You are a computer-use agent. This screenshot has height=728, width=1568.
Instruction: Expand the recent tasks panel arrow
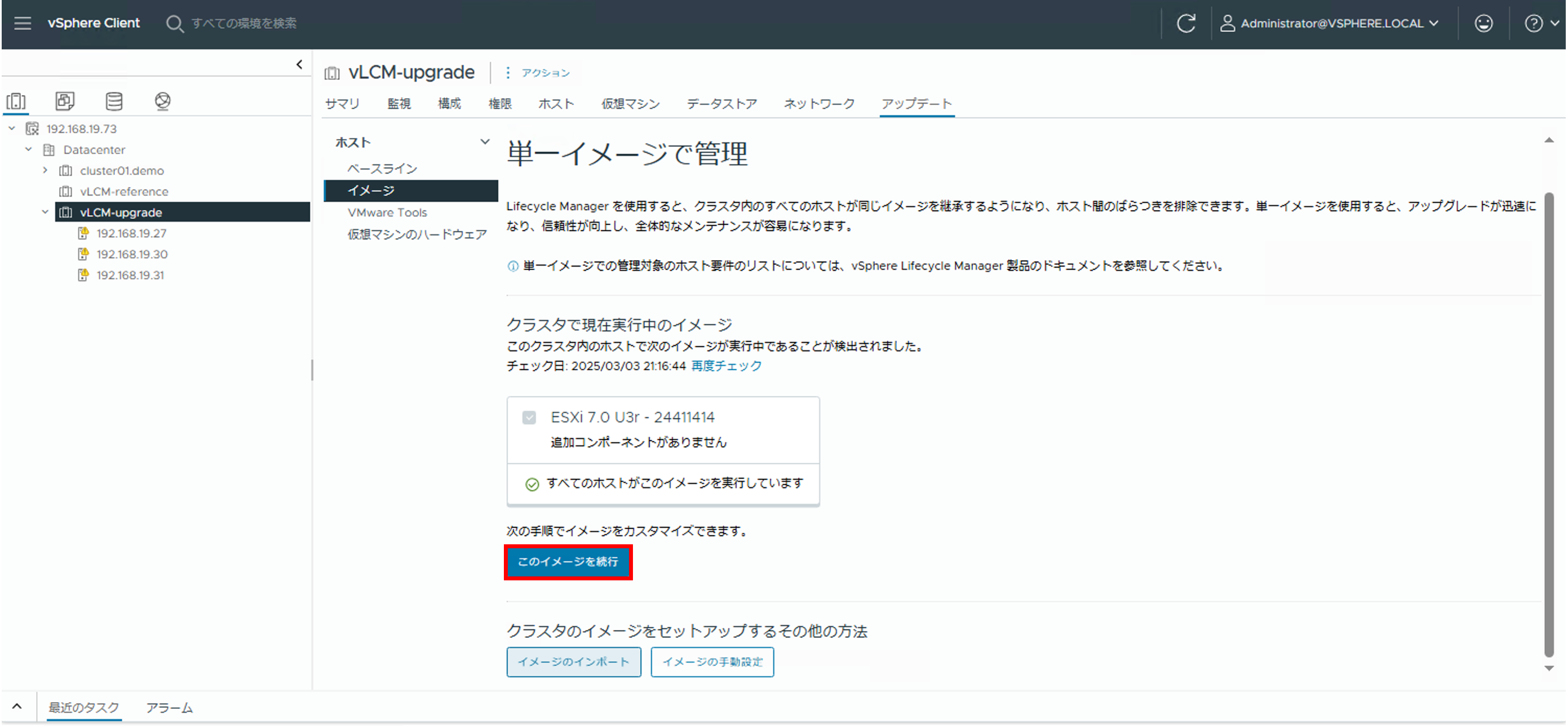click(x=17, y=707)
